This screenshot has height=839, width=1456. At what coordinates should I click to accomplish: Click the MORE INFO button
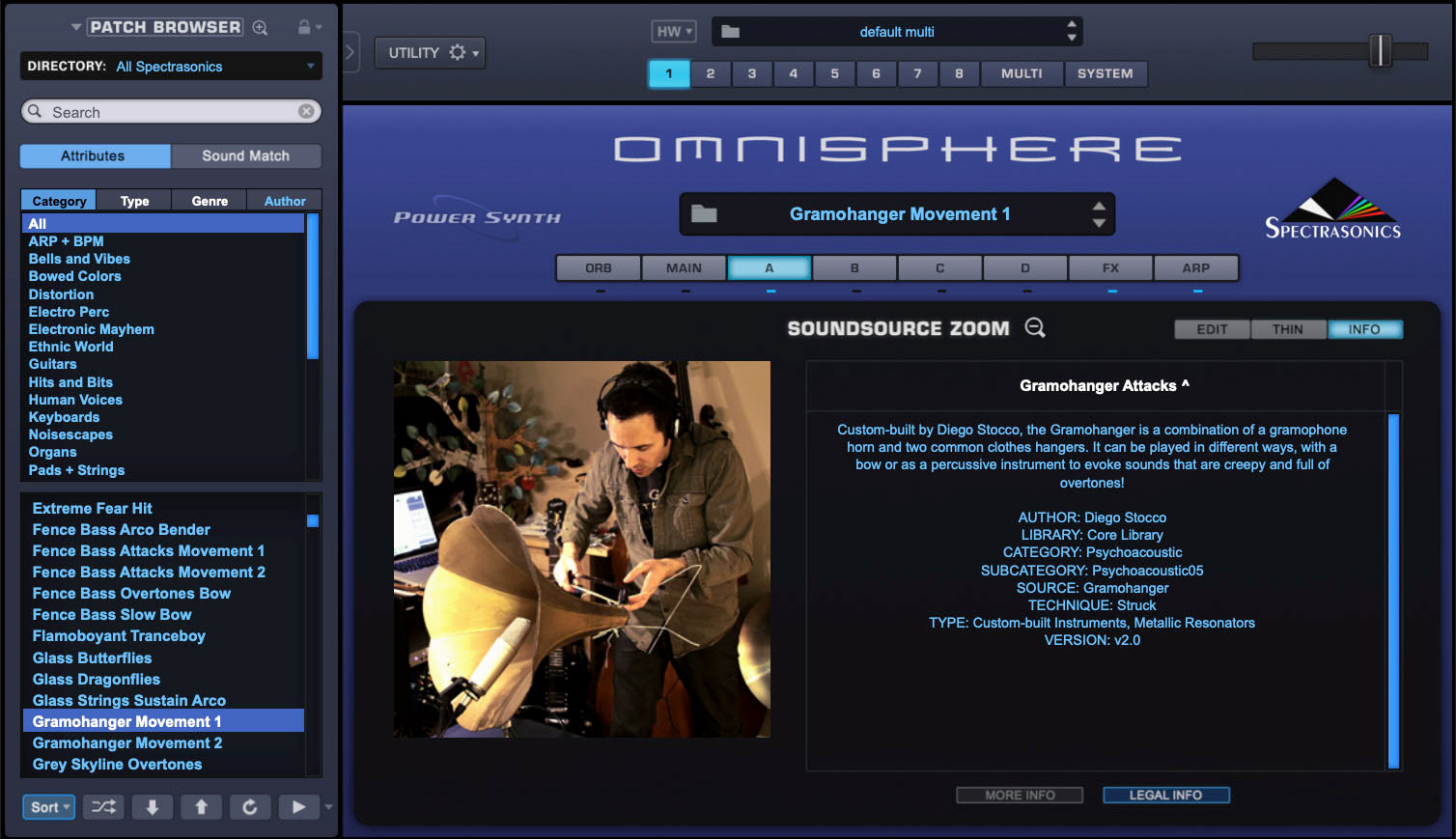coord(1020,795)
